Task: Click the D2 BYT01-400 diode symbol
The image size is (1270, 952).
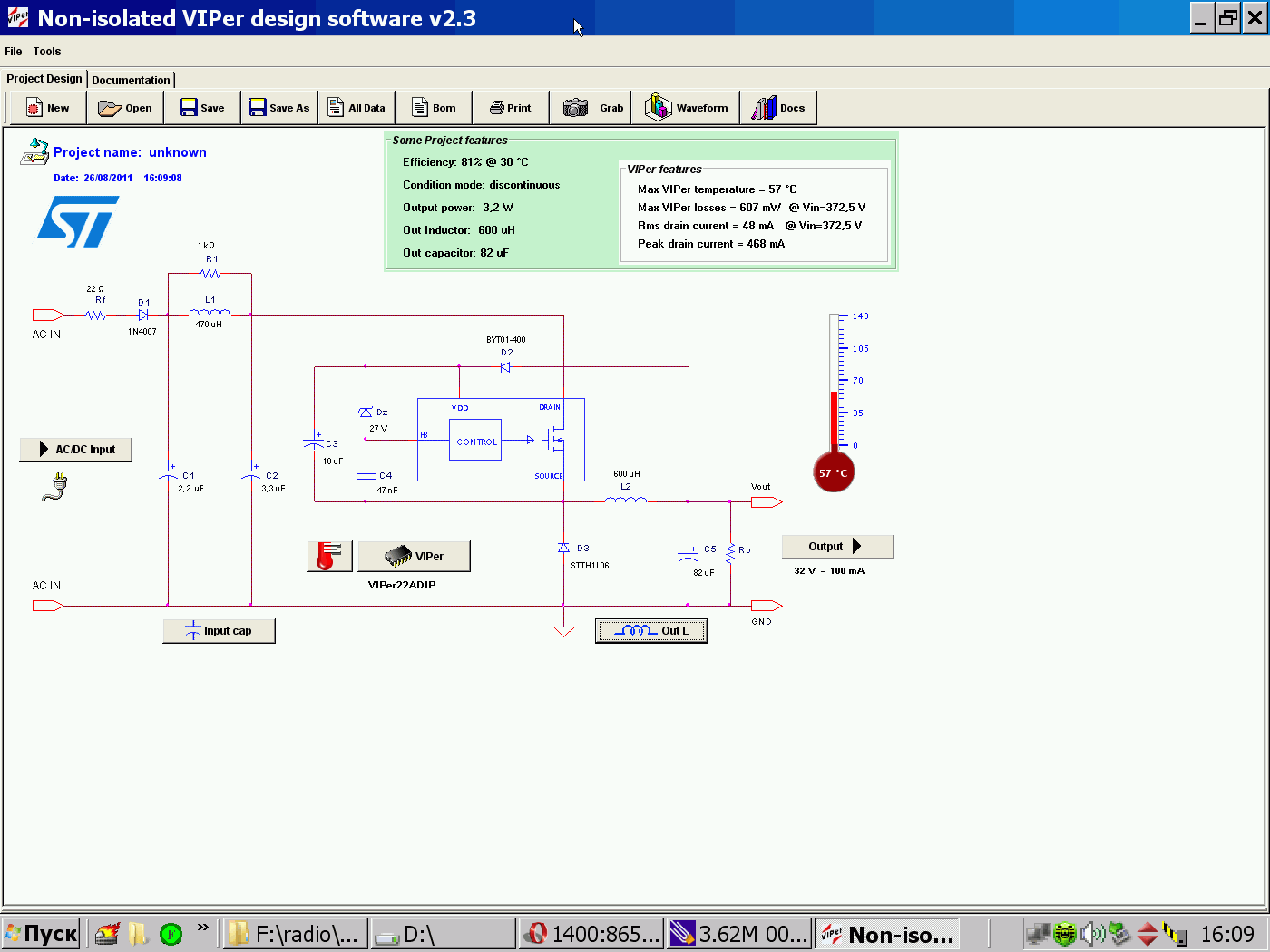Action: coord(505,367)
